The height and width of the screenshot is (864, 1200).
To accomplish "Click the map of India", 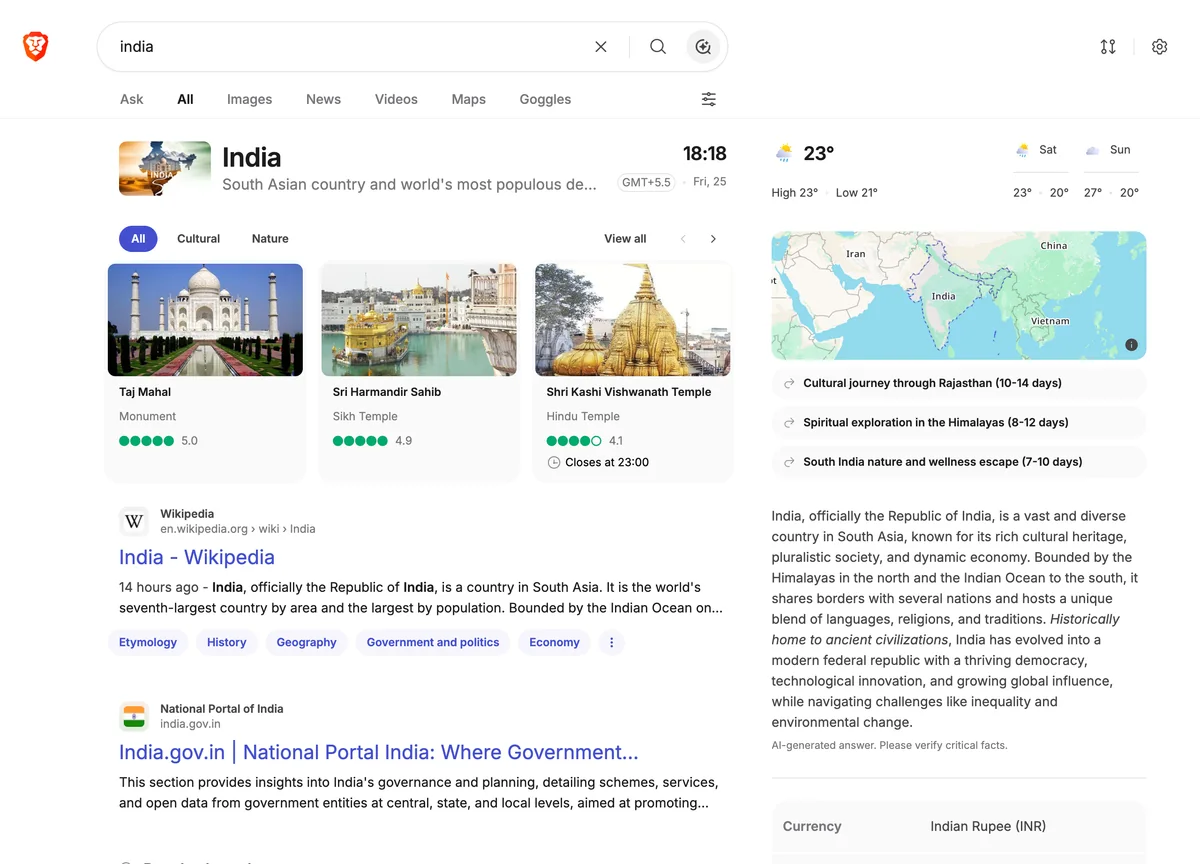I will (959, 296).
